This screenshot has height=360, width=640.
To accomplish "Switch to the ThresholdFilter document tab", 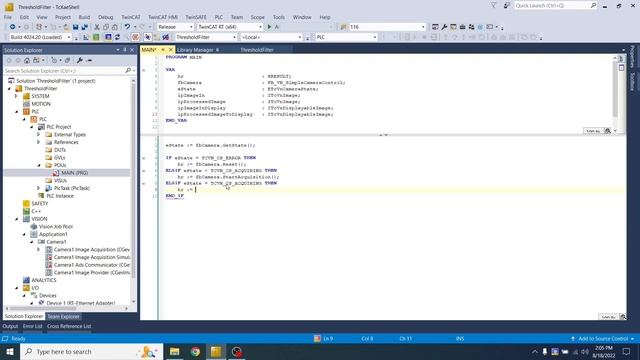I will [257, 50].
